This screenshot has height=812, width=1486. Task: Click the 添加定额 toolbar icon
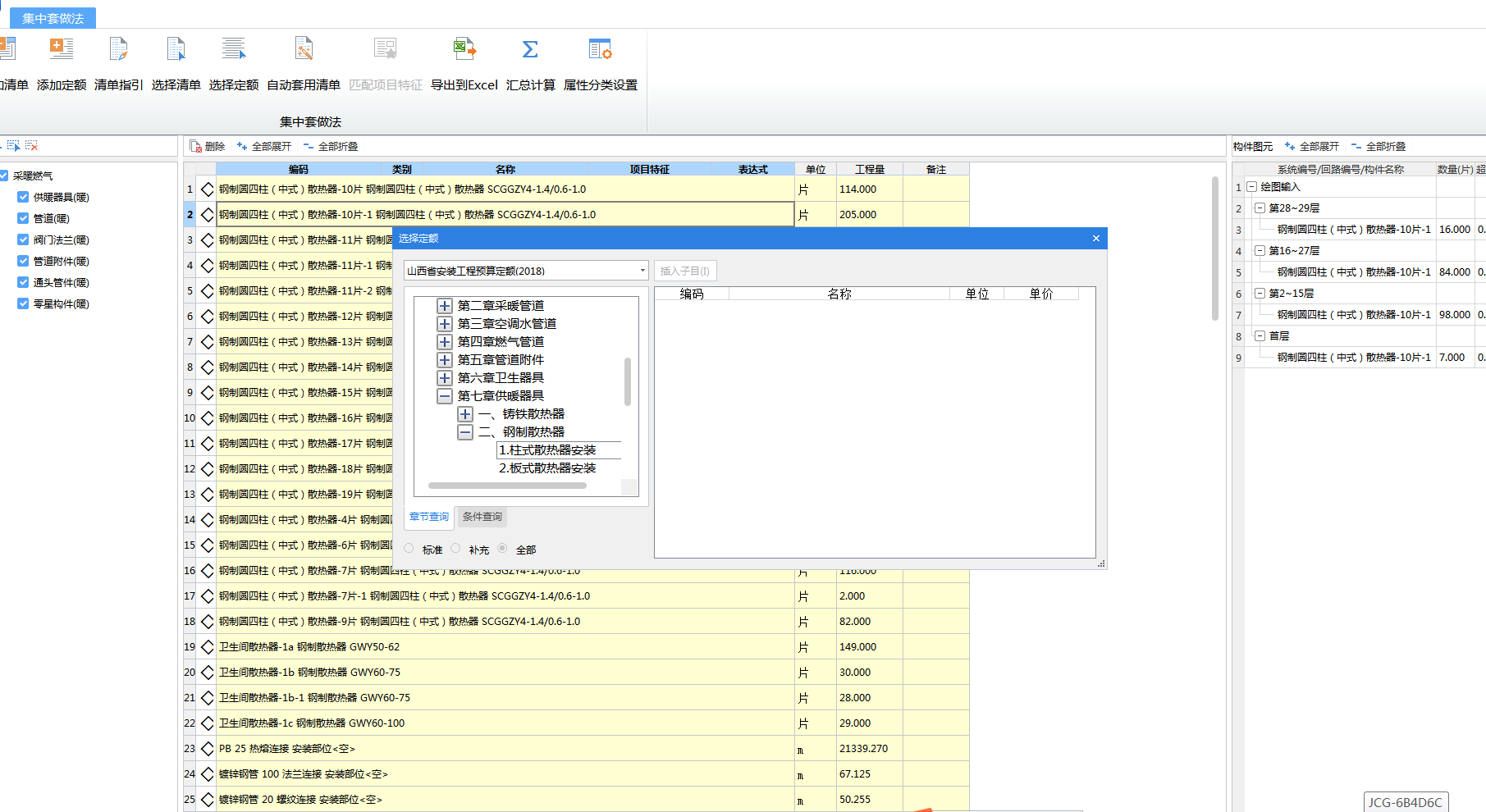tap(62, 49)
